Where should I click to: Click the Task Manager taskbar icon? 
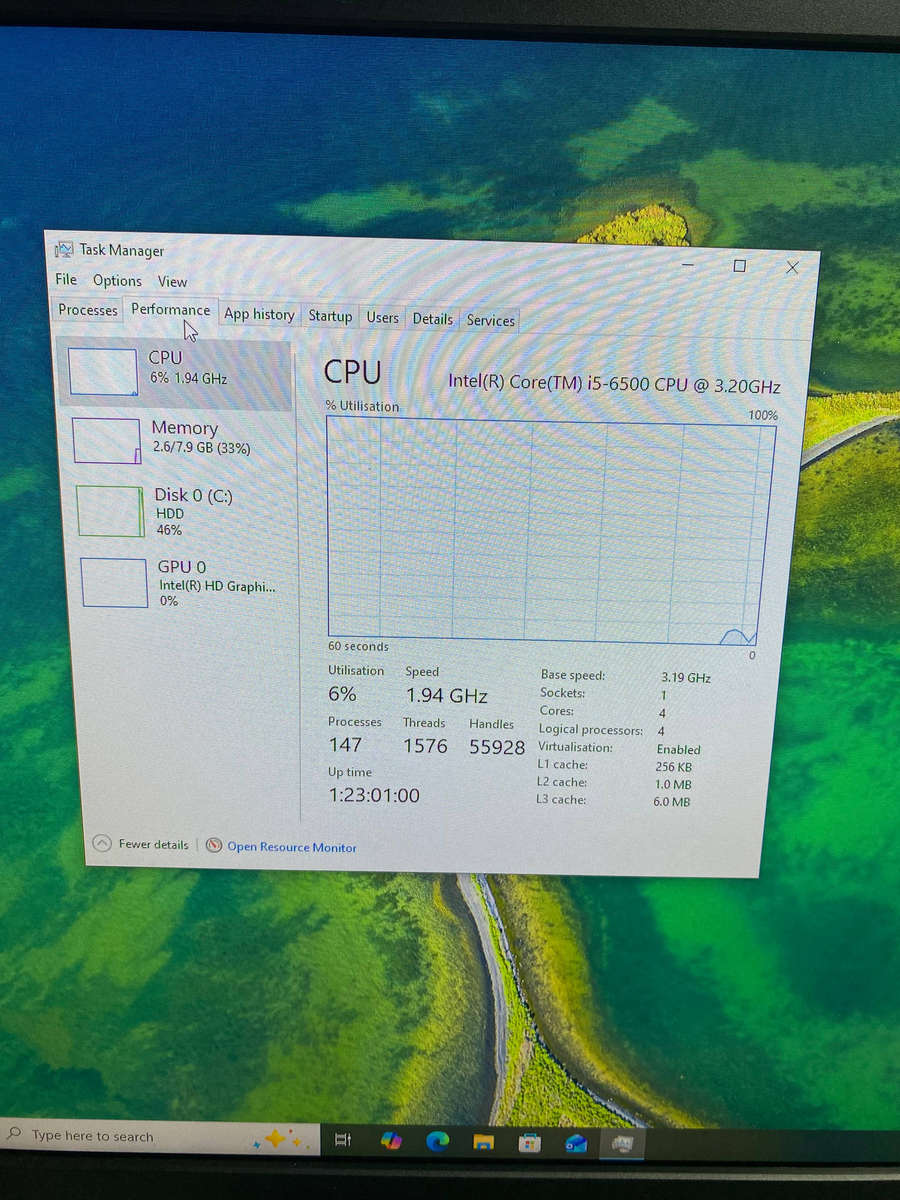[x=623, y=1143]
